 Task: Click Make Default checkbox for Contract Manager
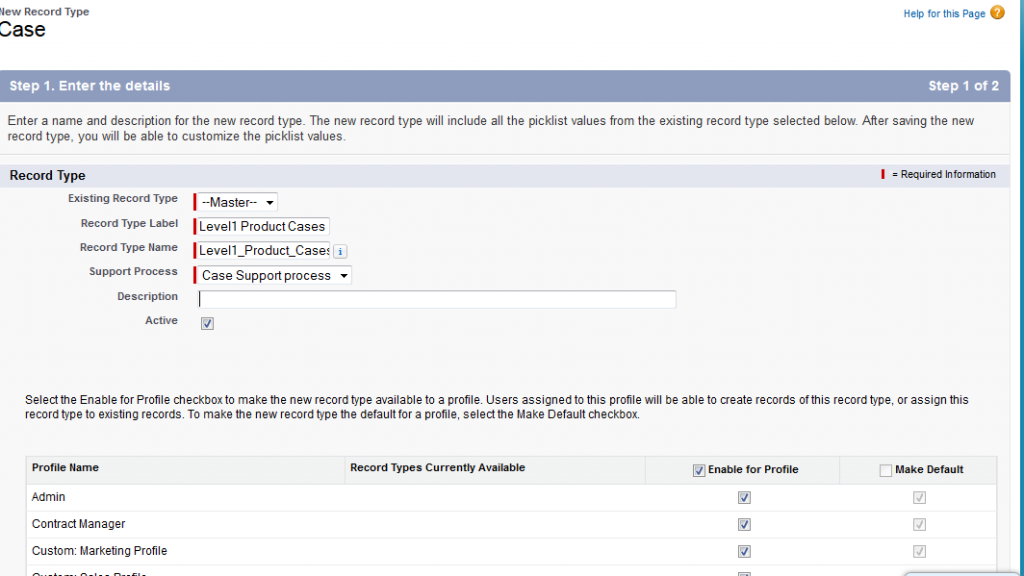click(919, 524)
